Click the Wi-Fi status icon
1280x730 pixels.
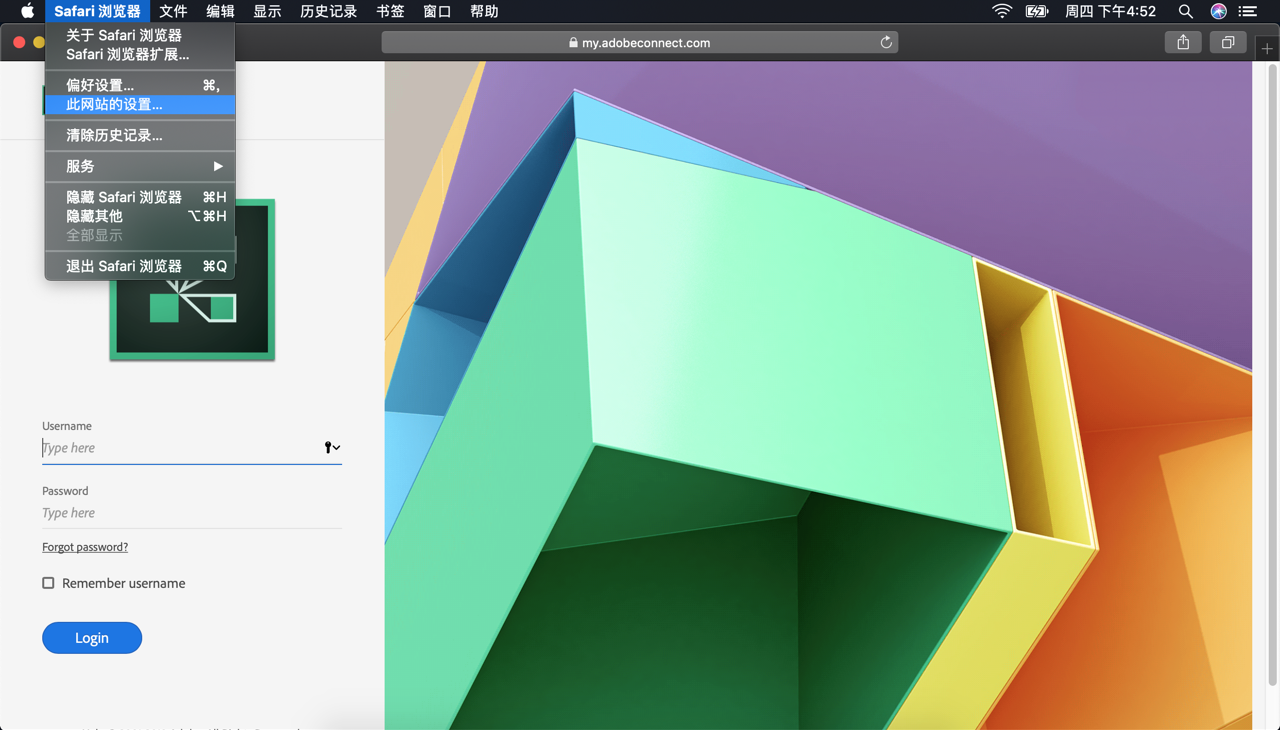pos(1001,11)
